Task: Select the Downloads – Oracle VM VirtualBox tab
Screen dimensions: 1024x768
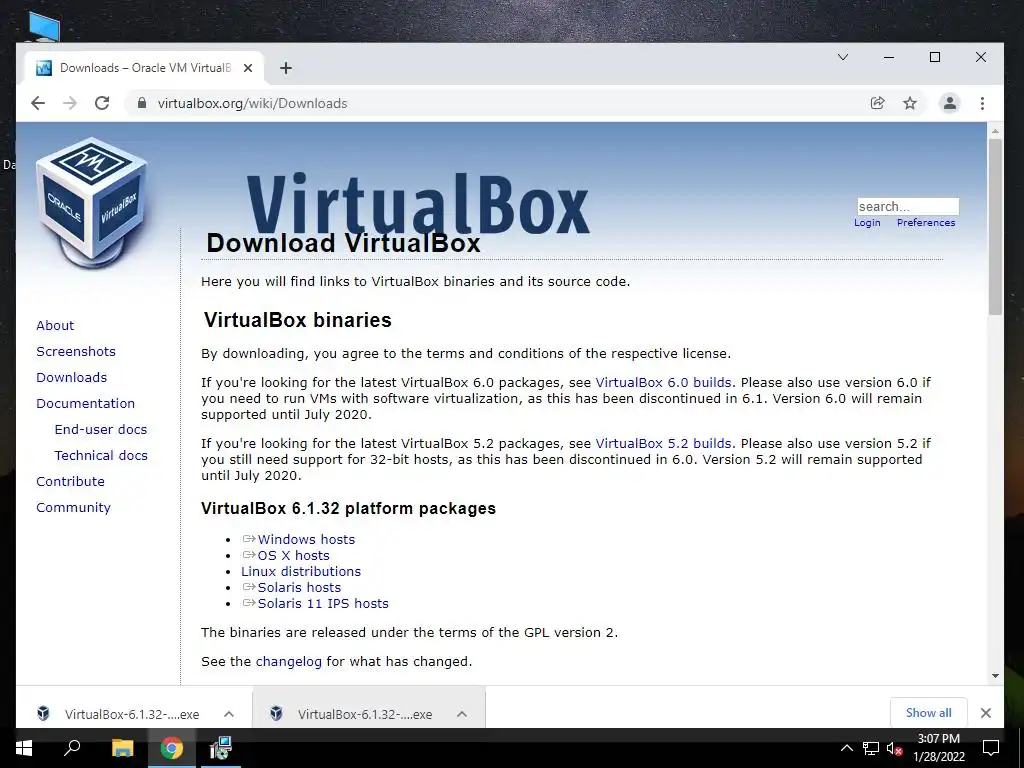Action: [x=144, y=68]
